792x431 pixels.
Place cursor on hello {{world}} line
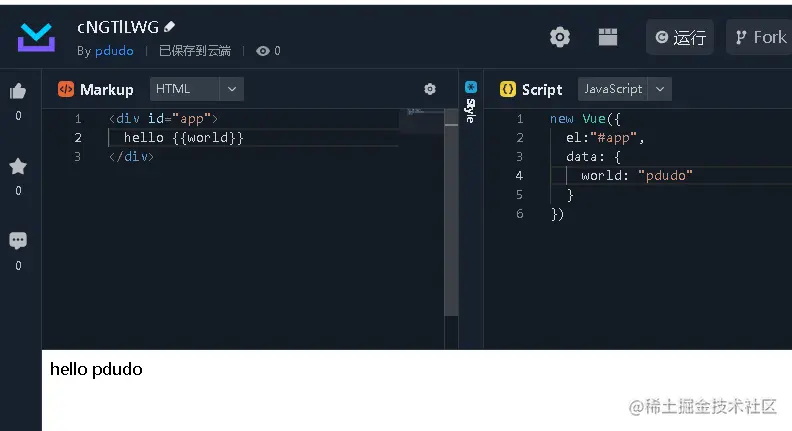pyautogui.click(x=184, y=137)
